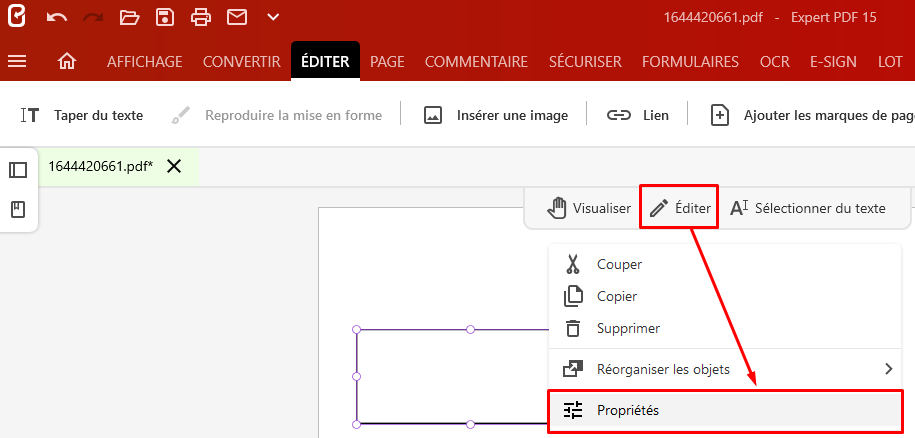The image size is (915, 438).
Task: Close the 1644420661.pdf document tab
Action: point(174,167)
